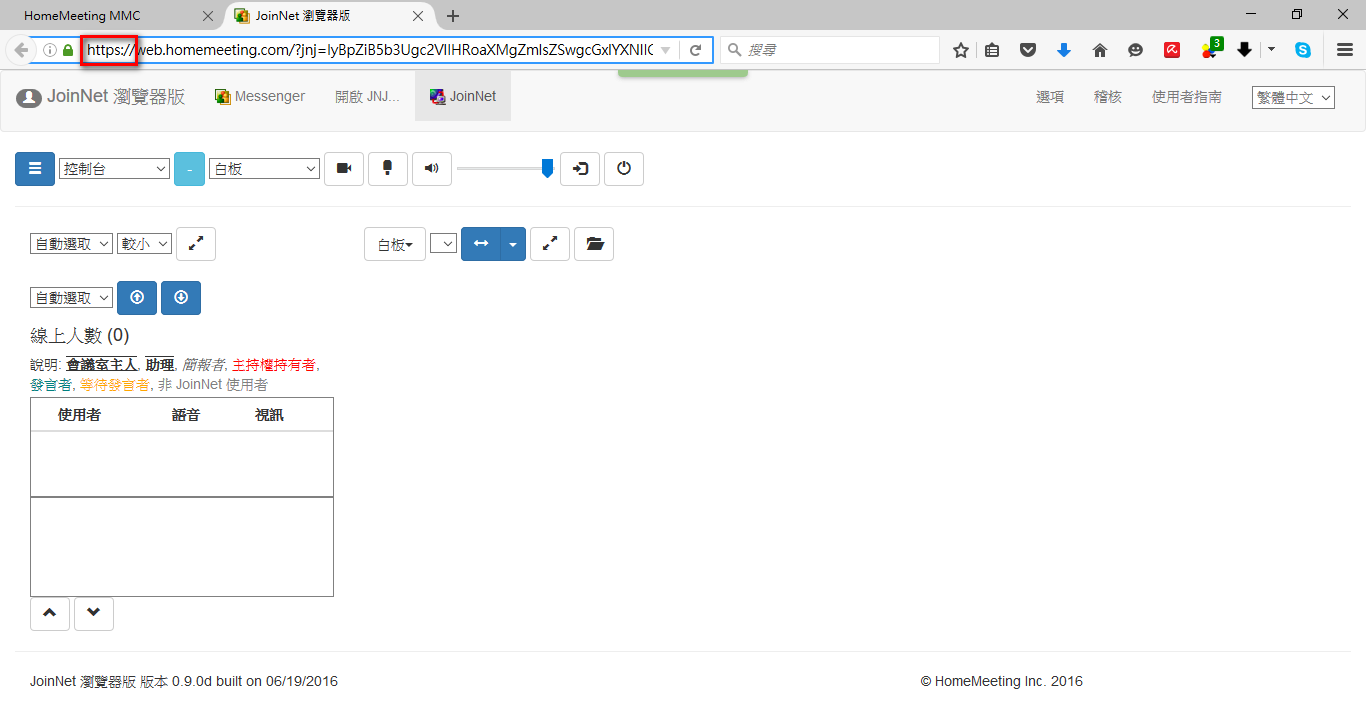Close the JoinNet 瀏覽器版 browser tab

click(x=417, y=16)
